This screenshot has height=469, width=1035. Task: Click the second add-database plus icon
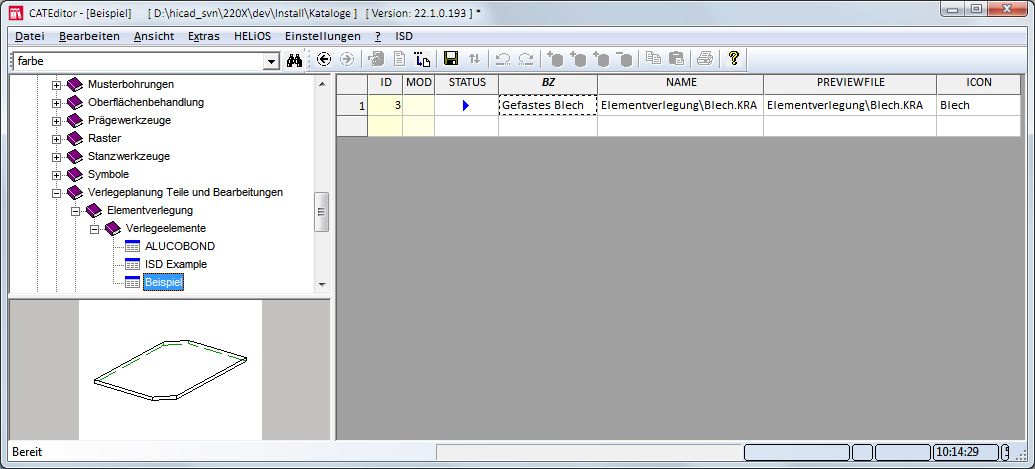pos(578,59)
